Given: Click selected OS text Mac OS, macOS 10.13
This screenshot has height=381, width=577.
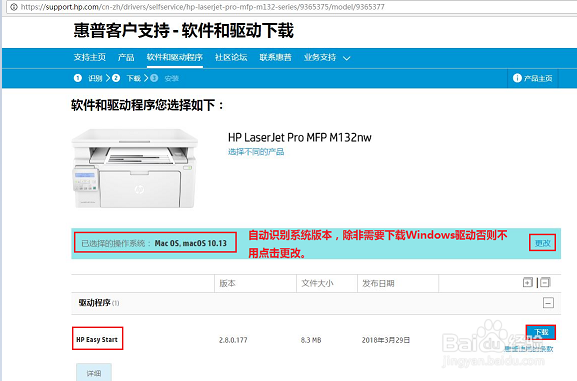Looking at the screenshot, I should 191,243.
